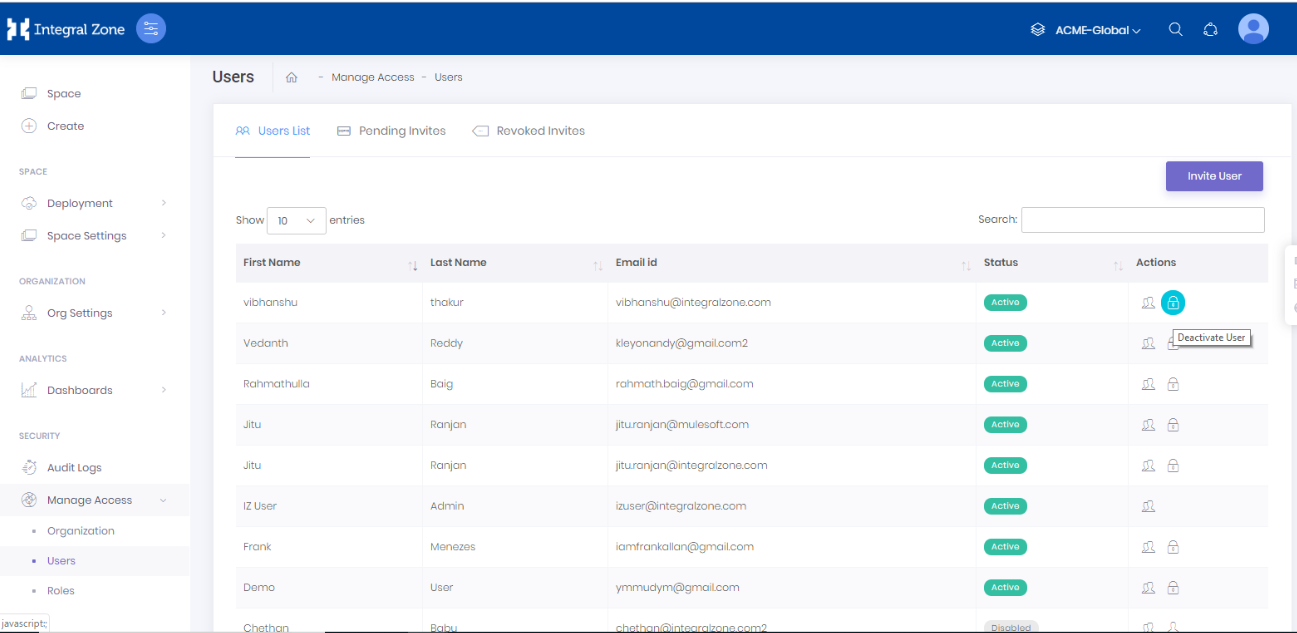Viewport: 1297px width, 633px height.
Task: Click email ymmudym@gmail.com
Action: coord(678,588)
